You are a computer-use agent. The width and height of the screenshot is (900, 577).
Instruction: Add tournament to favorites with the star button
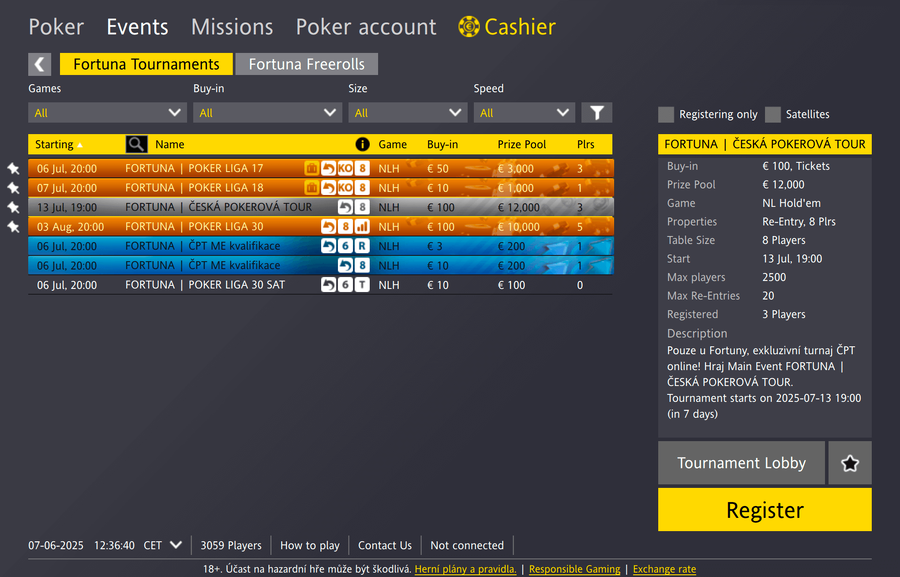pyautogui.click(x=850, y=463)
